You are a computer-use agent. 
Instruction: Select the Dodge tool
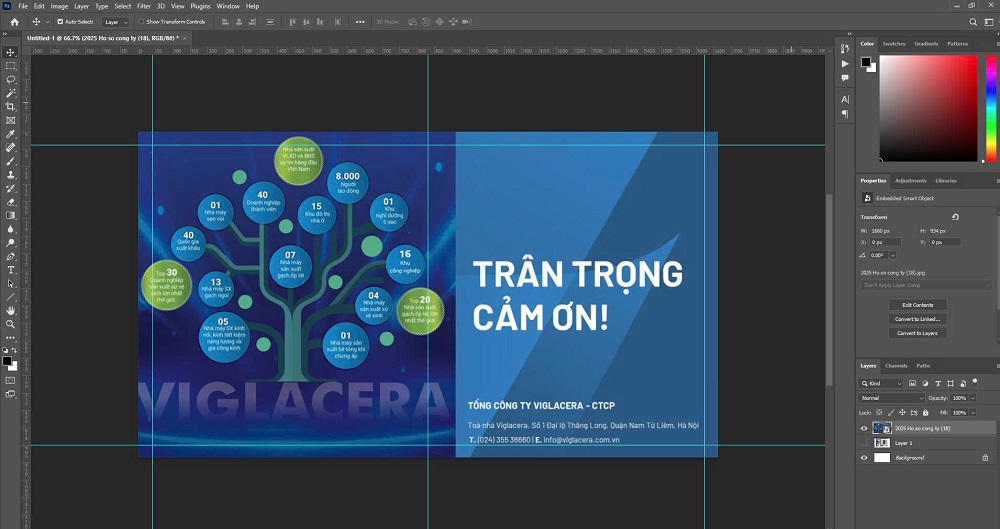pyautogui.click(x=10, y=242)
